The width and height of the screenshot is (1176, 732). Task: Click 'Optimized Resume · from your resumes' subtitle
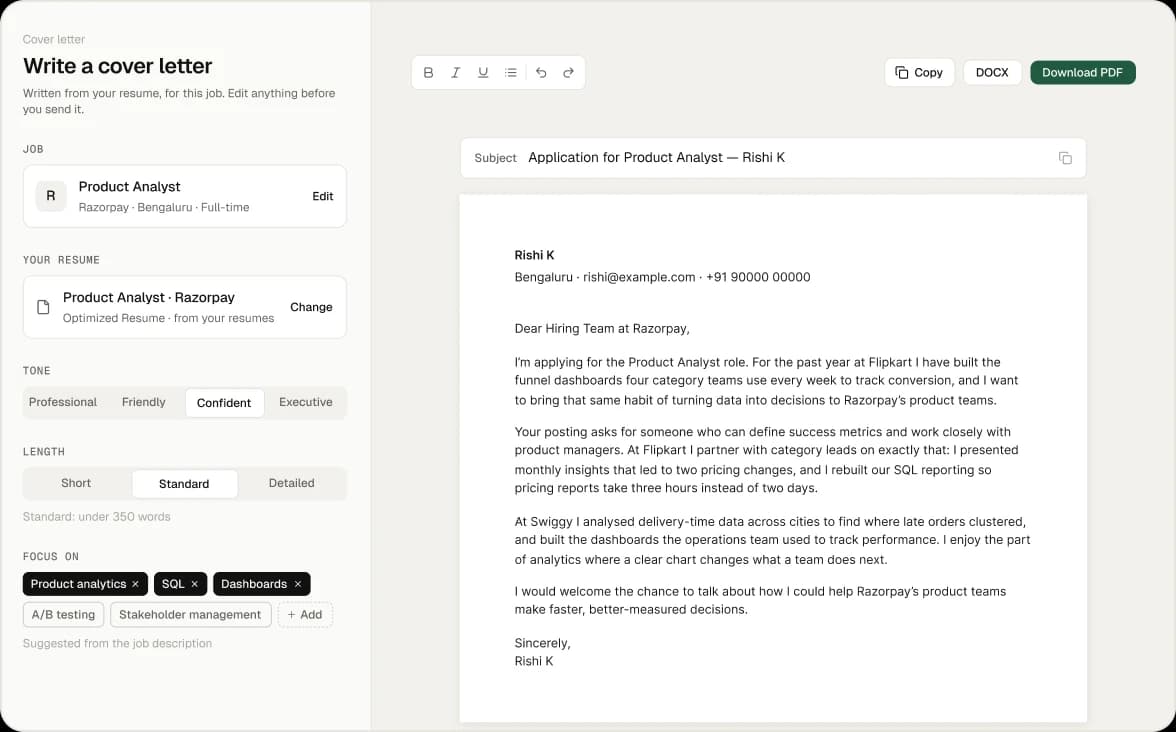168,318
